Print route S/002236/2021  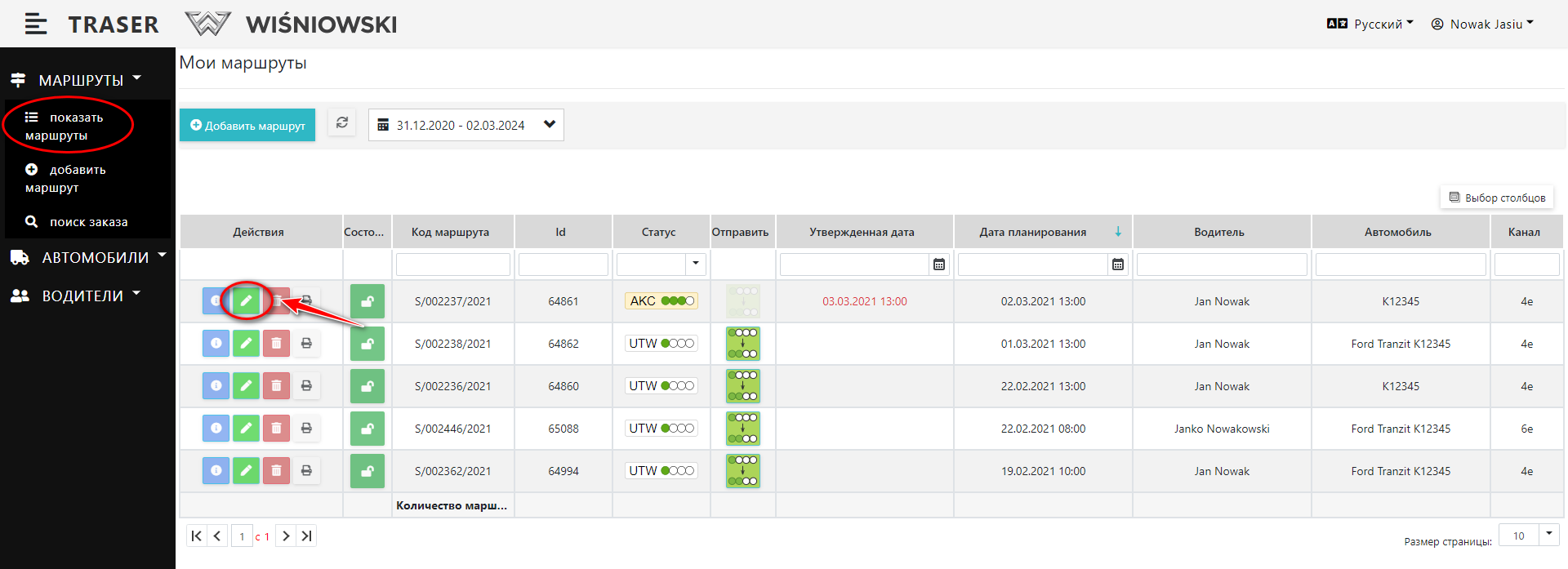click(x=306, y=386)
